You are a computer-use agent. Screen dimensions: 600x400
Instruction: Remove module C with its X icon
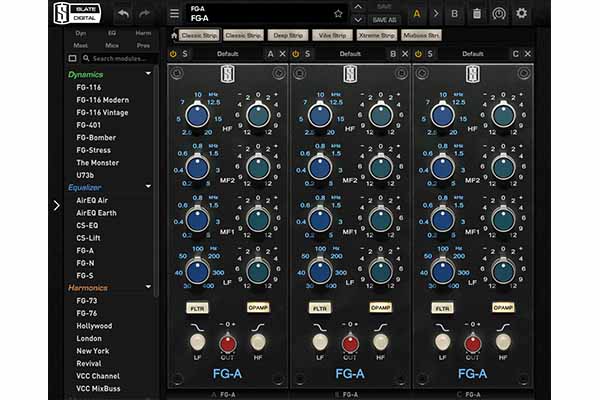(x=528, y=54)
